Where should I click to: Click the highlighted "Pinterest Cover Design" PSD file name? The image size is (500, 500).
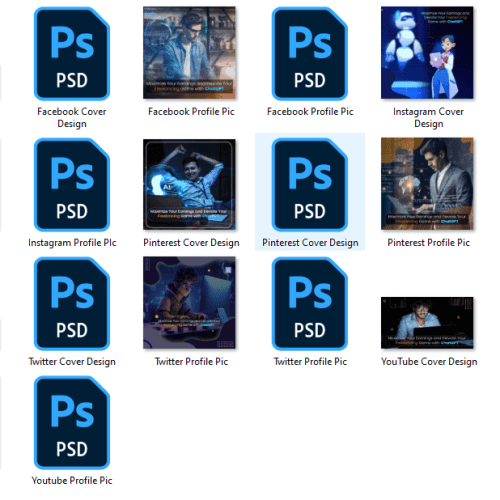point(310,243)
